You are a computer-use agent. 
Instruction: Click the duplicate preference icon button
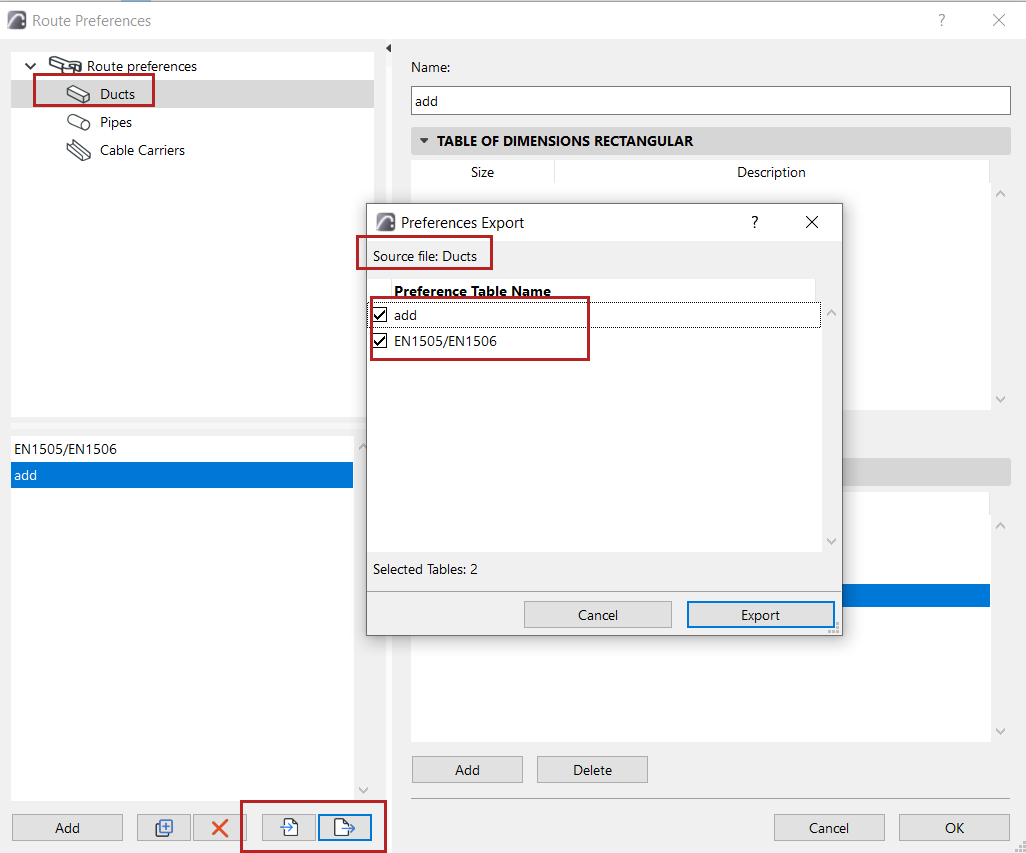click(x=164, y=828)
